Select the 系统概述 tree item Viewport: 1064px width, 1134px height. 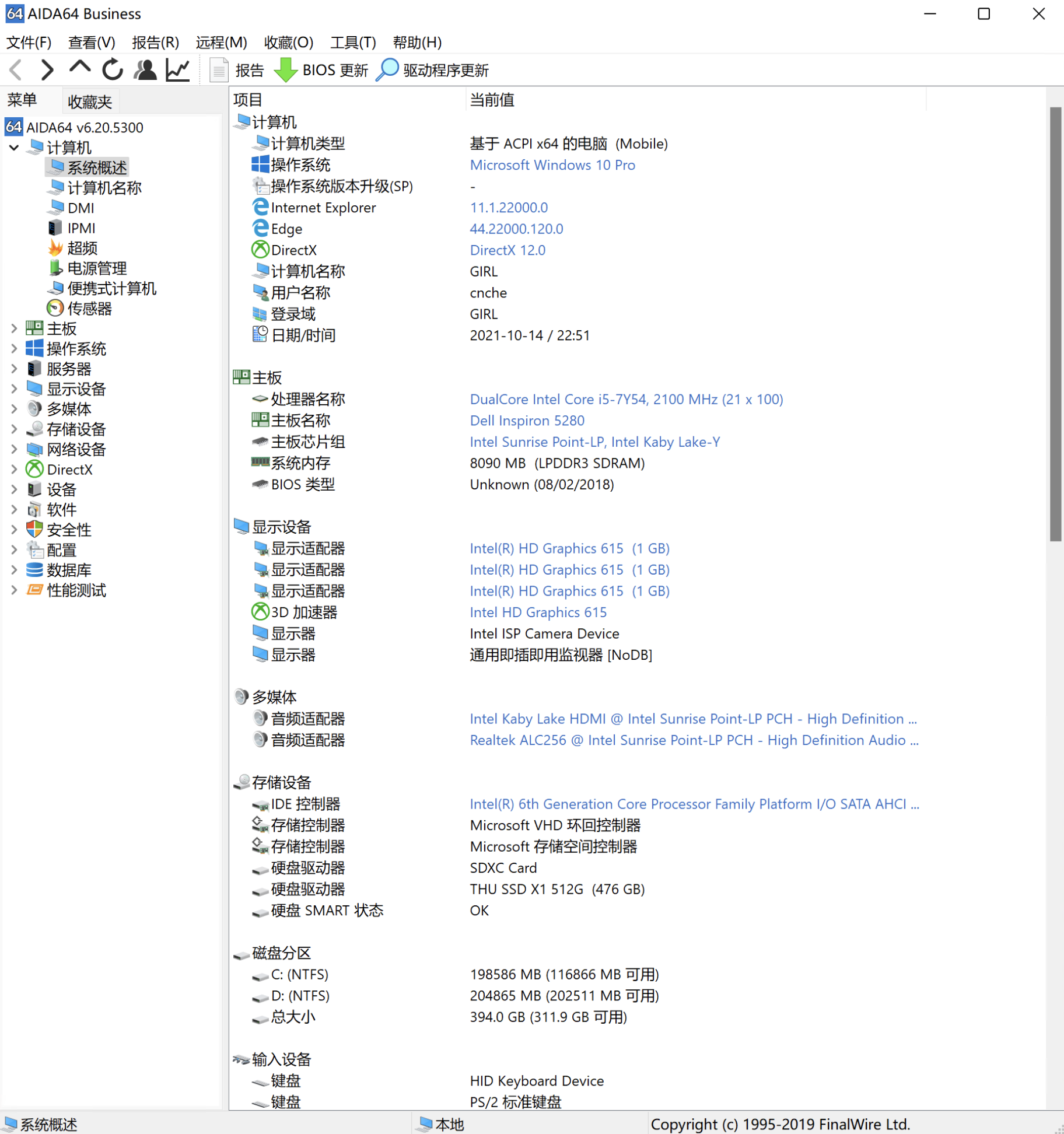coord(97,168)
